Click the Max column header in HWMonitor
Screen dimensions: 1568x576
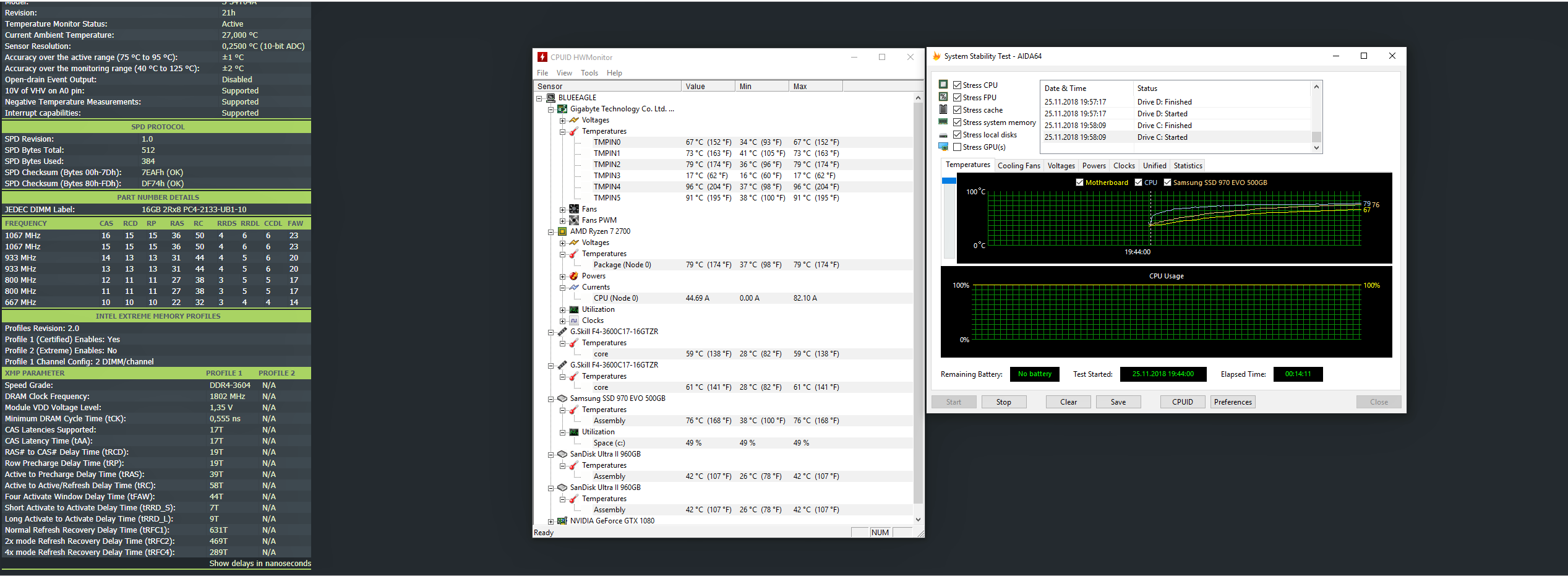click(x=815, y=87)
